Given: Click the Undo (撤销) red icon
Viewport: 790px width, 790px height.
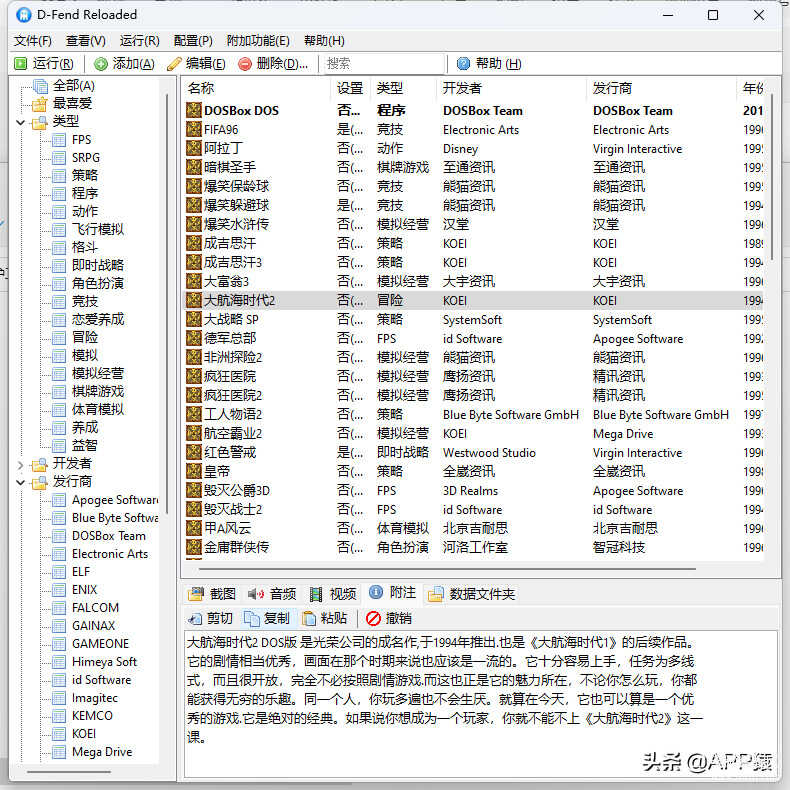Looking at the screenshot, I should (x=373, y=618).
